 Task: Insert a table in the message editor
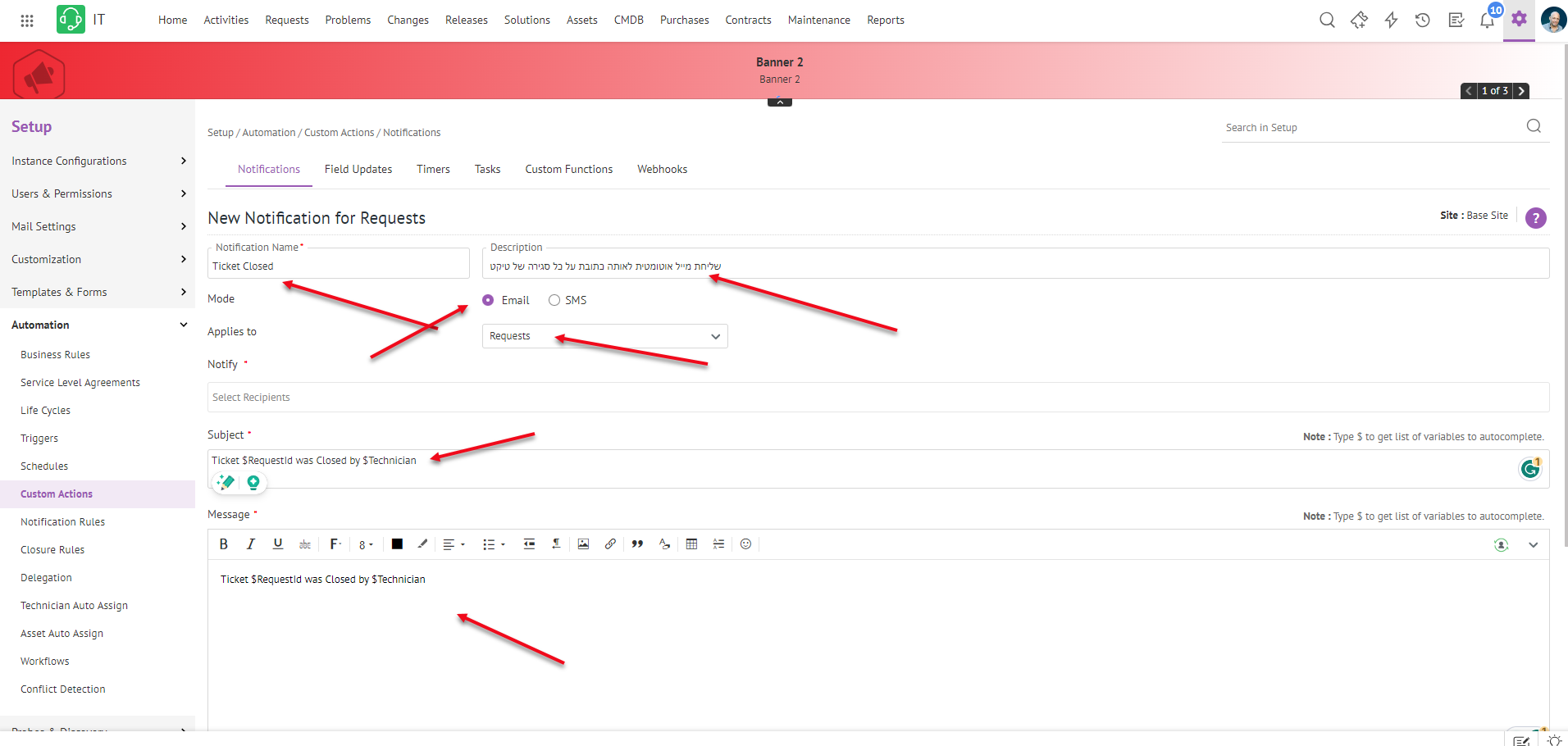(691, 544)
